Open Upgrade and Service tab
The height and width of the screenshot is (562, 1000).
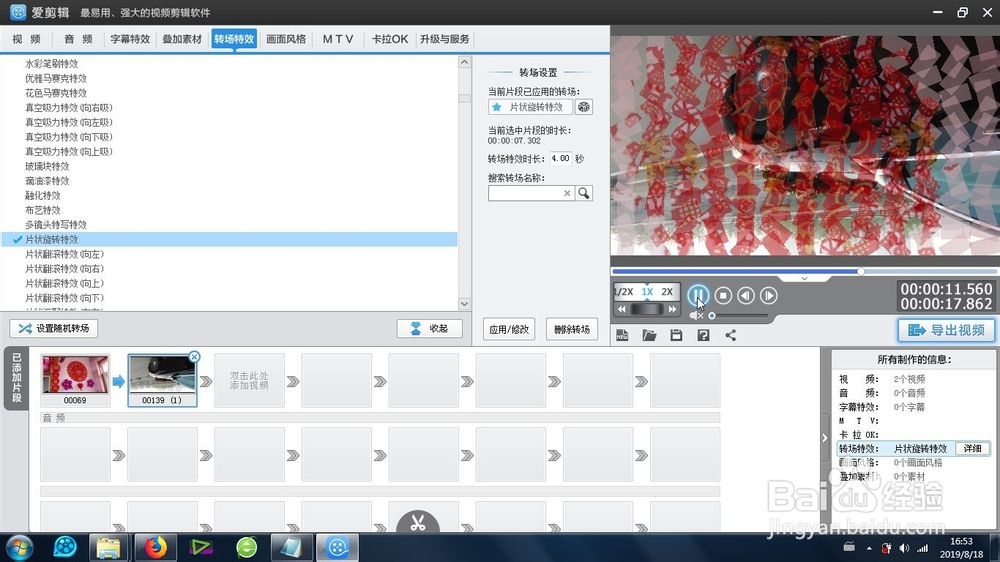click(445, 39)
